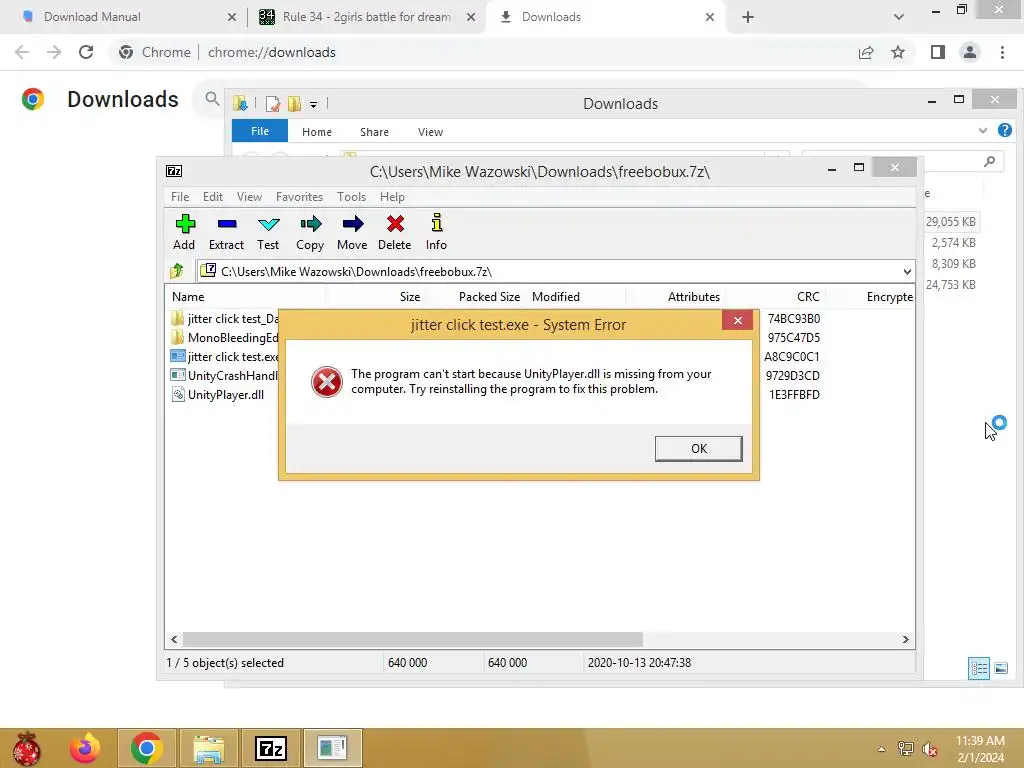Open the Explorer Home ribbon tab
This screenshot has width=1024, height=768.
tap(317, 132)
